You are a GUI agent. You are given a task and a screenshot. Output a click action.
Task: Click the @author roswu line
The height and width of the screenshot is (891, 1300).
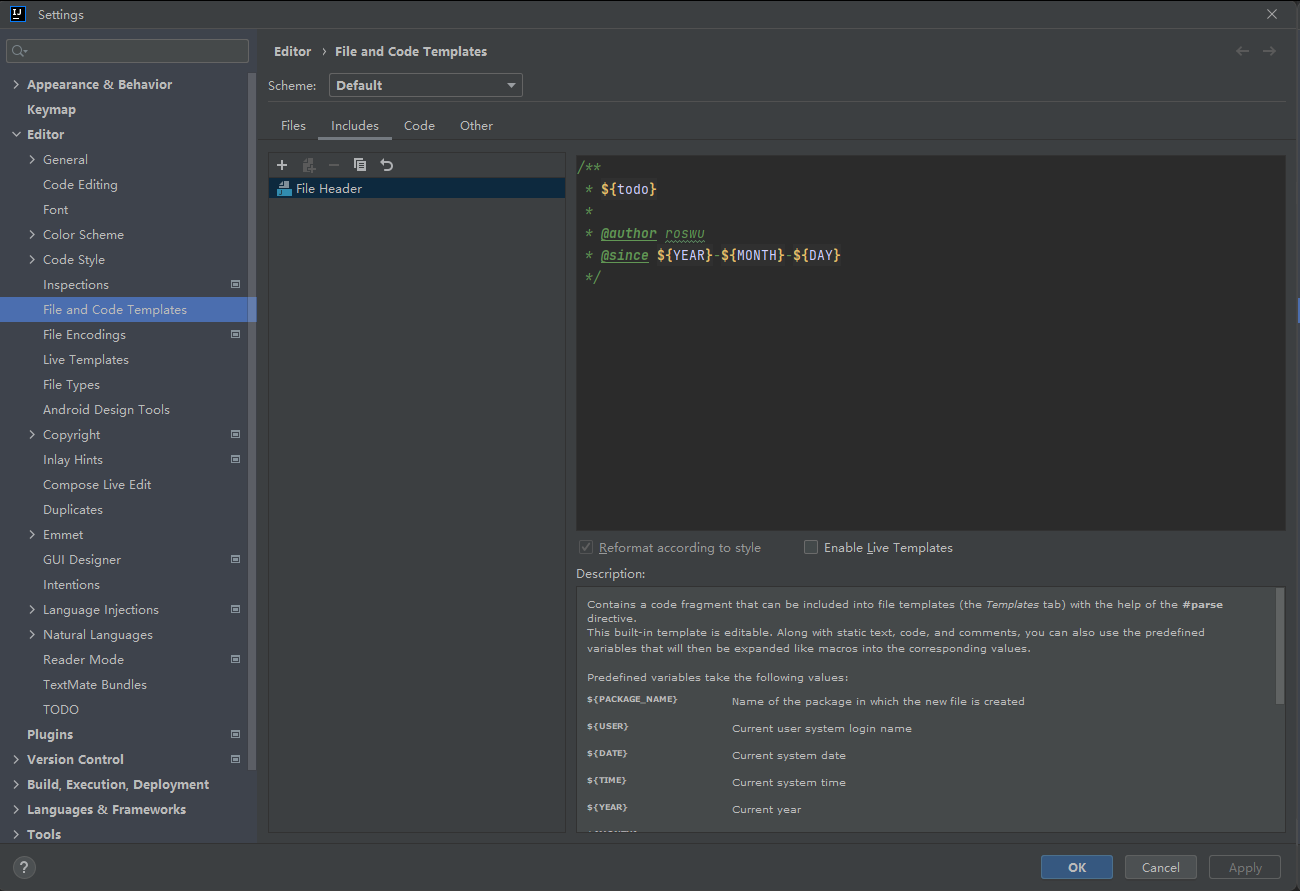pos(645,233)
